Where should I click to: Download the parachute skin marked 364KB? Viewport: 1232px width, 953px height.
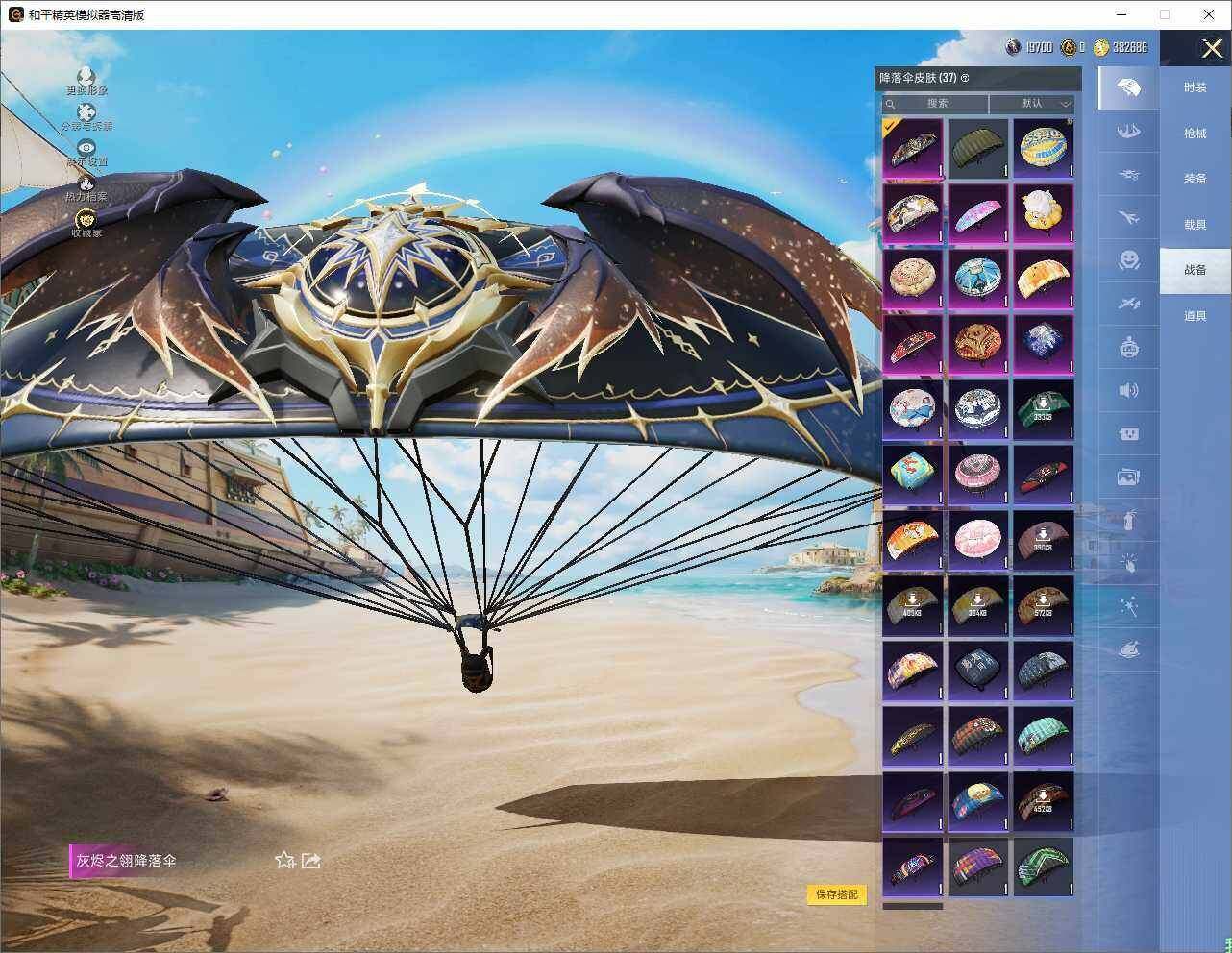(978, 605)
